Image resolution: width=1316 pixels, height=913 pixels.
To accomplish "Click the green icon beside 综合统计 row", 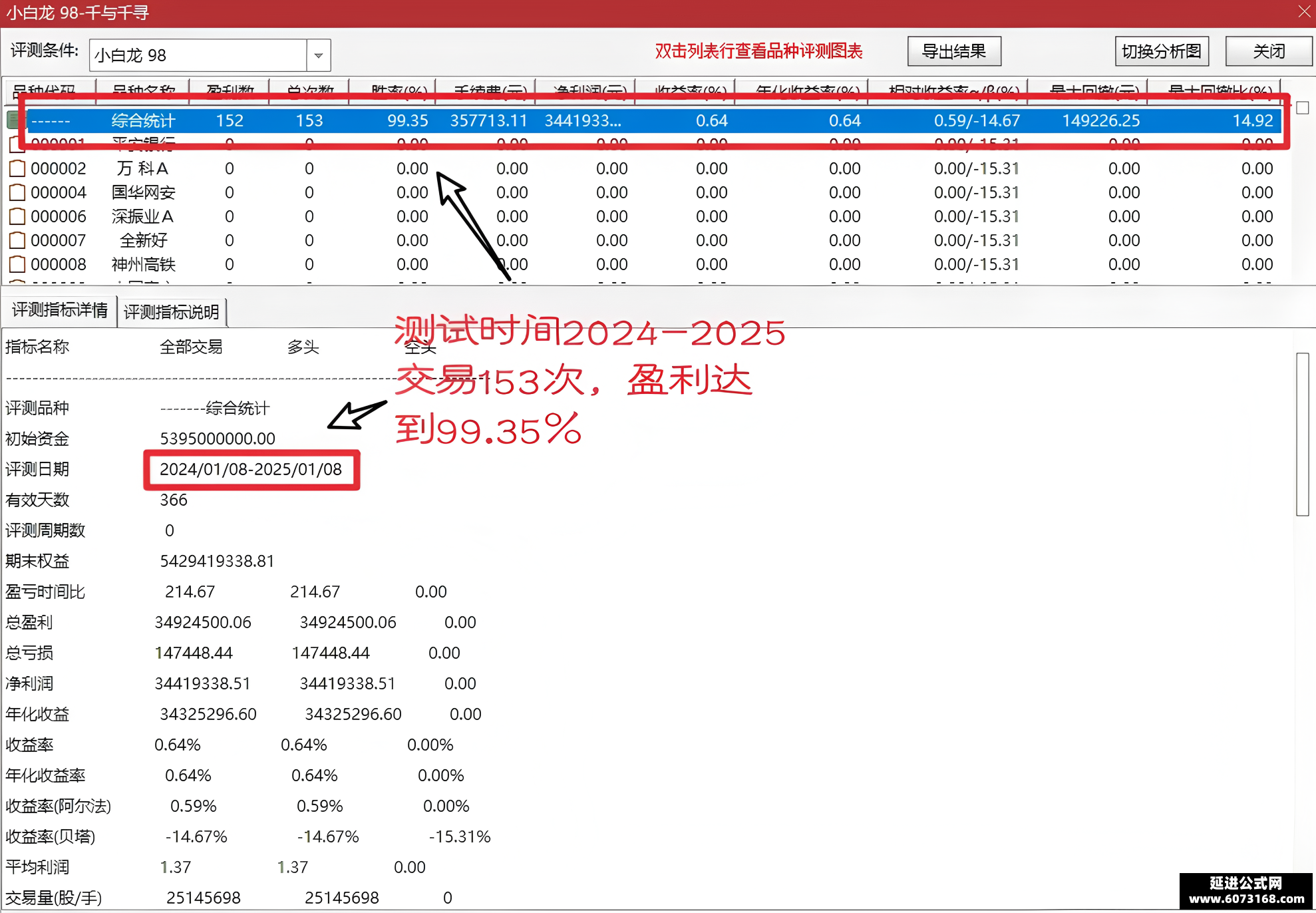I will (x=12, y=120).
